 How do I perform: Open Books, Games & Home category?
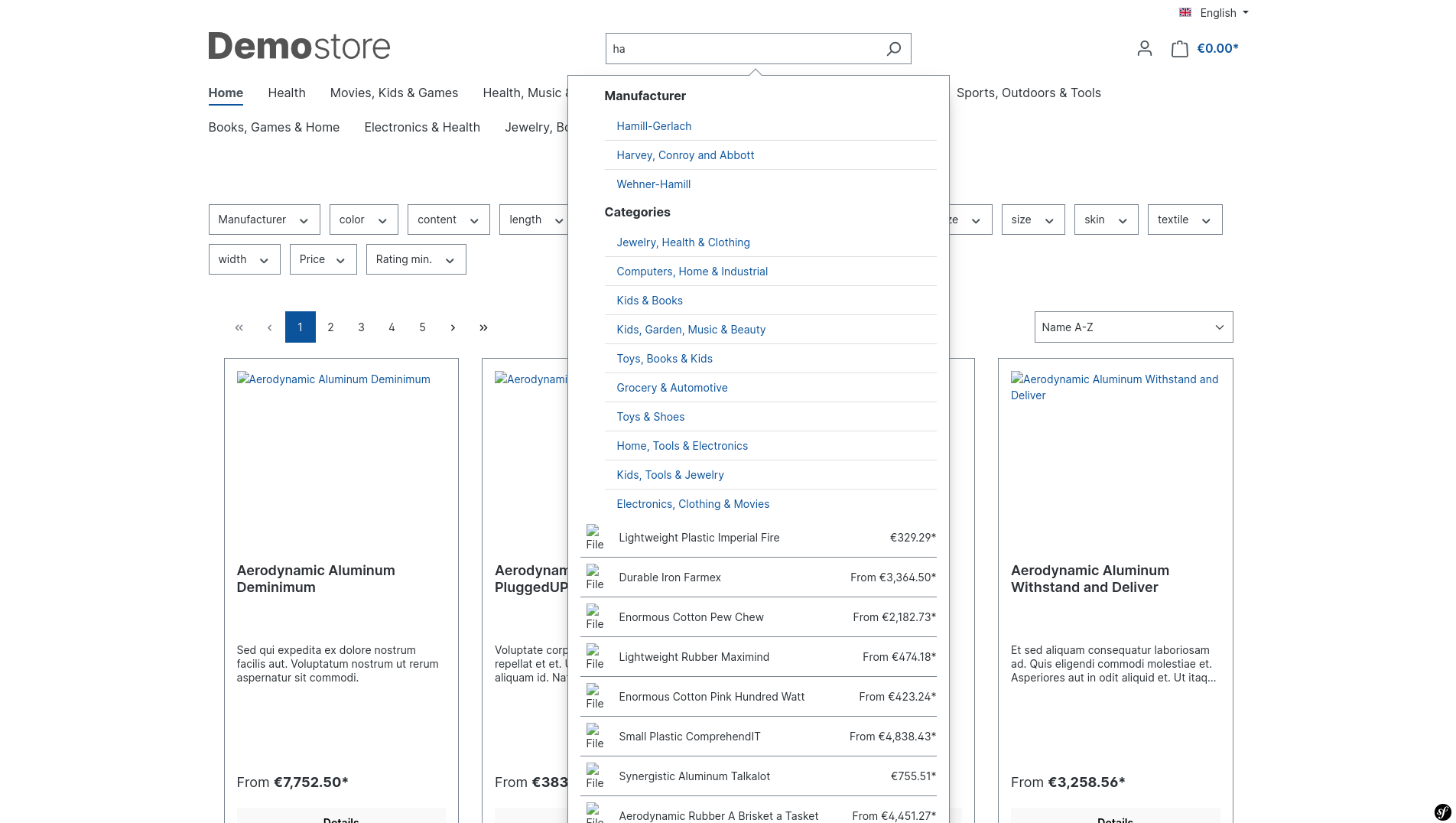[x=274, y=127]
